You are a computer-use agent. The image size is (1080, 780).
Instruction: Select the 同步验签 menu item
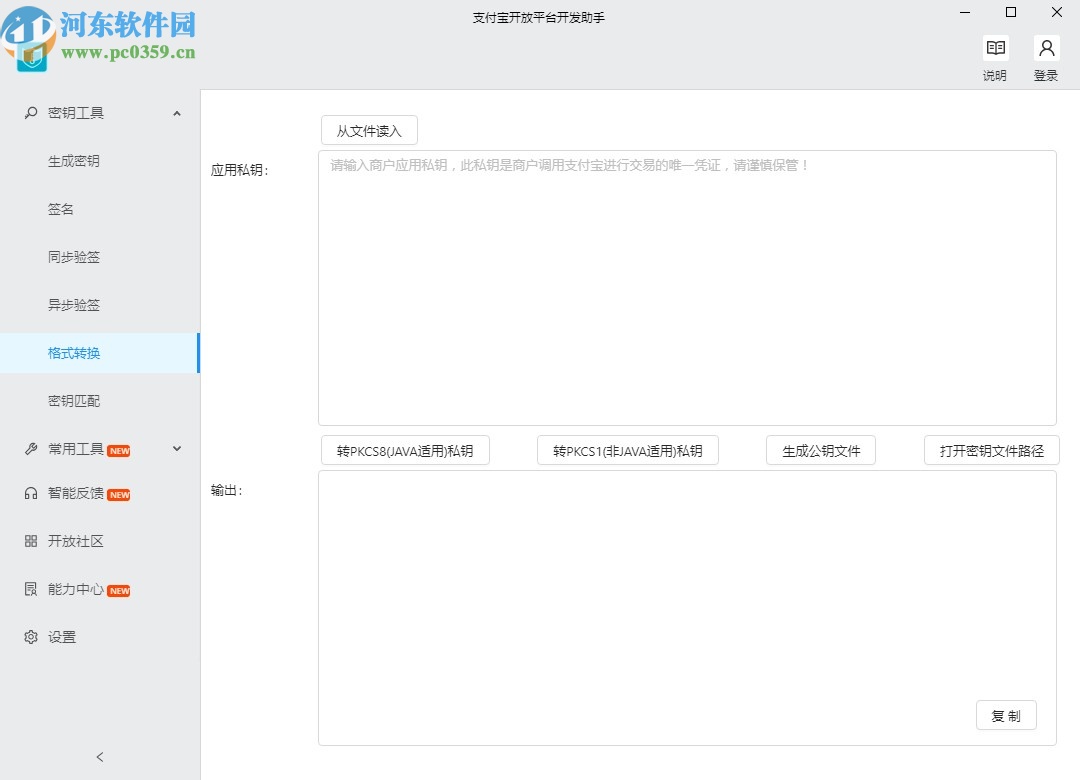click(x=74, y=257)
